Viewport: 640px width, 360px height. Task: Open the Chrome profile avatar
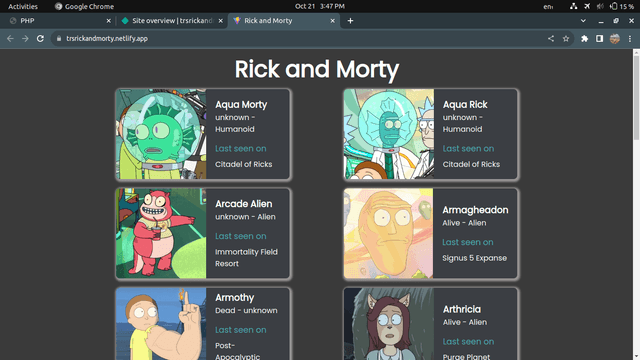[x=615, y=38]
